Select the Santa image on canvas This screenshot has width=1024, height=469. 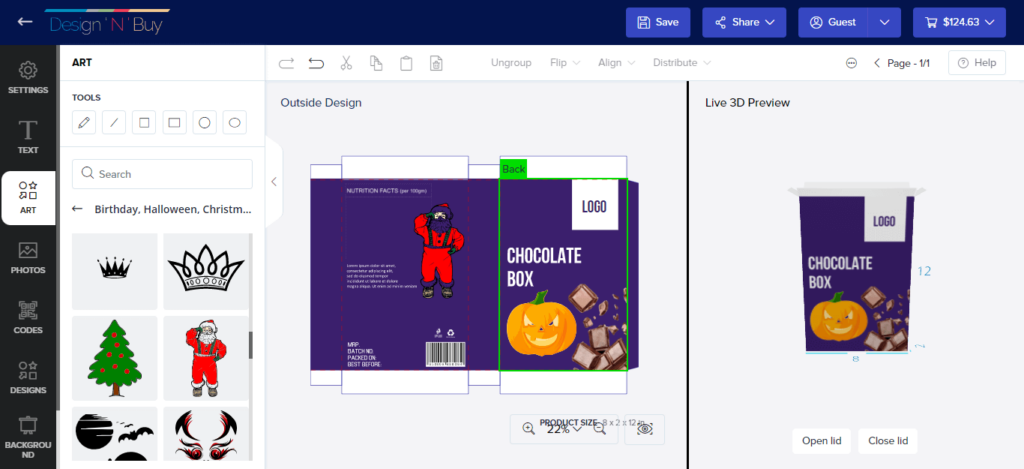[439, 251]
